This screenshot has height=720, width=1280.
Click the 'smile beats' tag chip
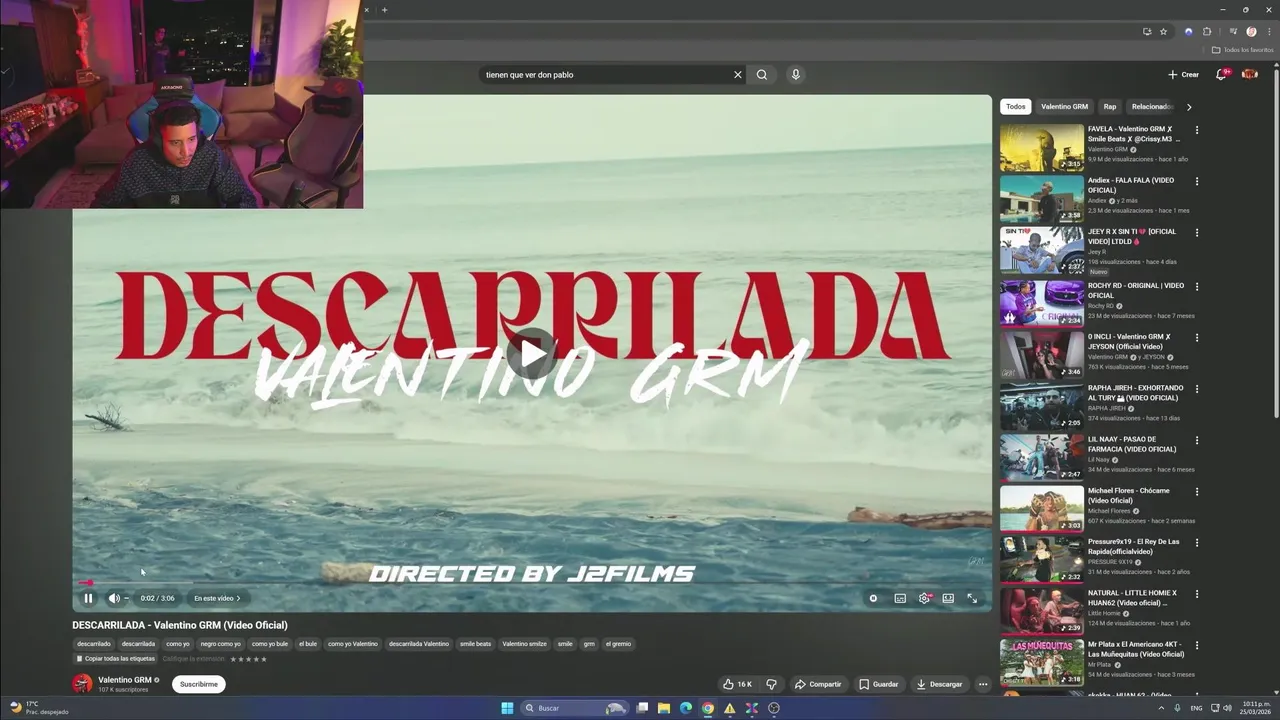tap(475, 644)
